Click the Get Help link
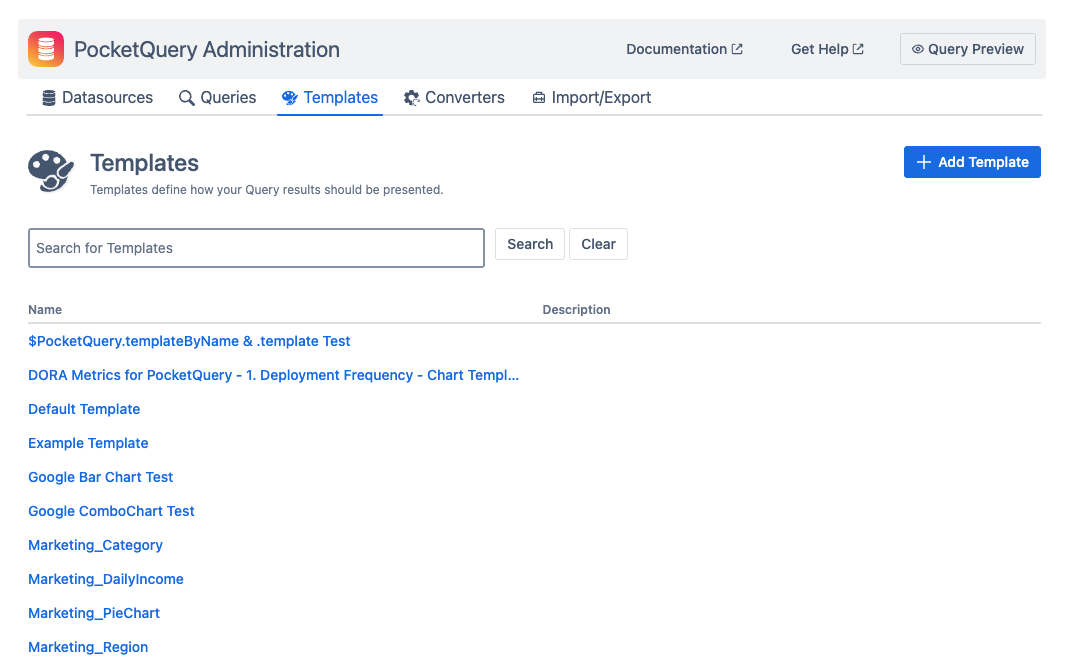Screen dimensions: 1071x672 coord(820,48)
